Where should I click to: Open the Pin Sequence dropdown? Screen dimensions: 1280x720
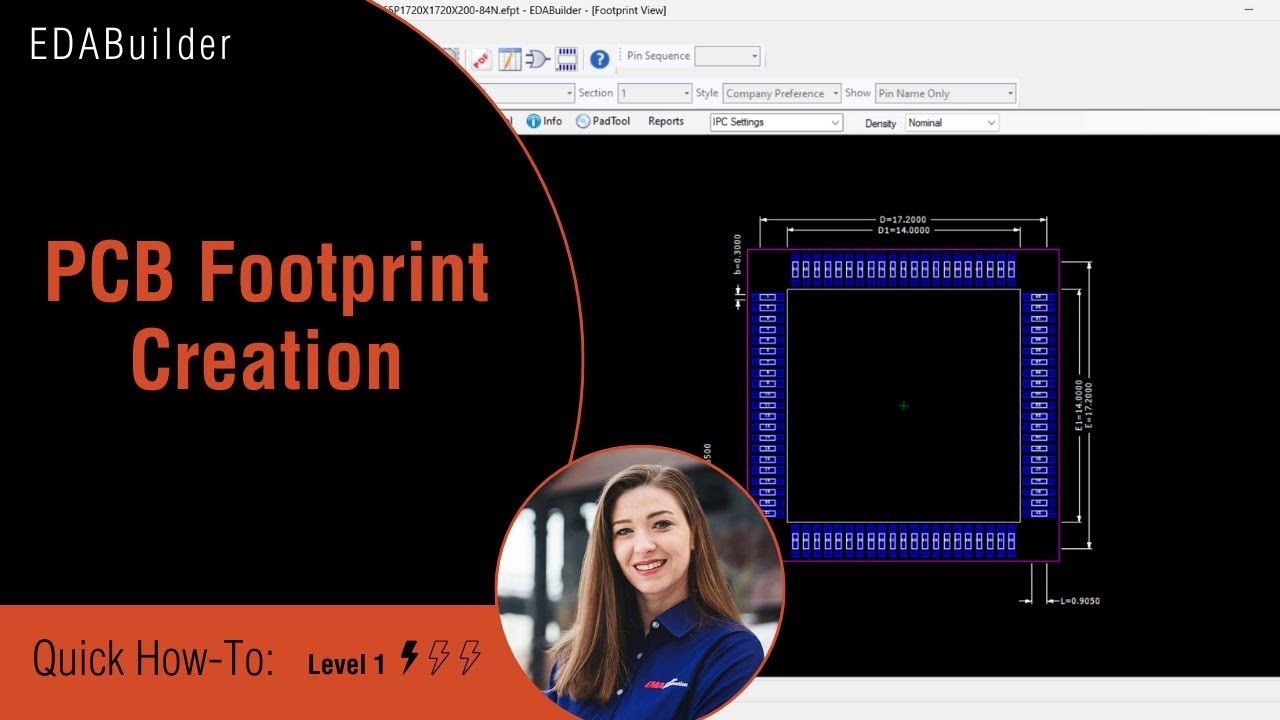tap(727, 56)
